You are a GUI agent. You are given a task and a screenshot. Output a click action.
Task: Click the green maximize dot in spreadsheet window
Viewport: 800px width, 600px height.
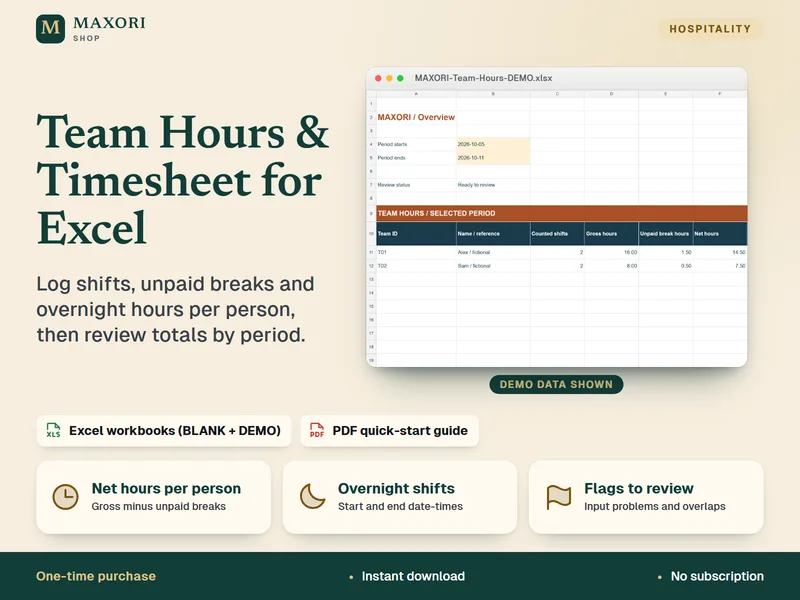click(x=401, y=78)
